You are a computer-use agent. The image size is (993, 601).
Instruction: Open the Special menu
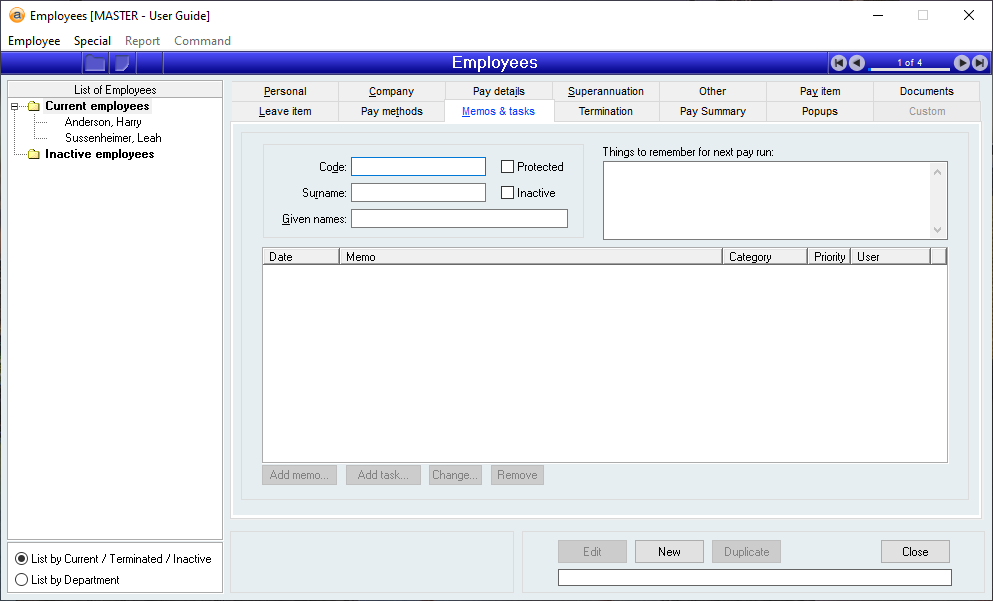[92, 41]
